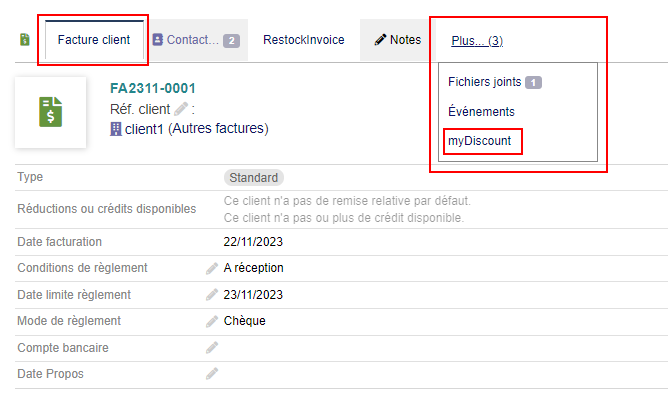The image size is (668, 409).
Task: Edit Compte bancaire with its pencil icon
Action: pos(212,348)
